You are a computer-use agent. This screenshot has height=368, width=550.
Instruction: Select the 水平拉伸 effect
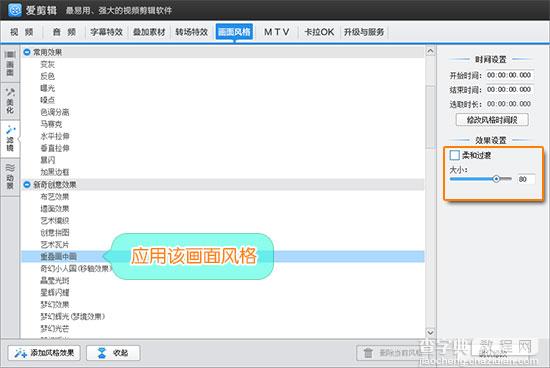(x=55, y=136)
